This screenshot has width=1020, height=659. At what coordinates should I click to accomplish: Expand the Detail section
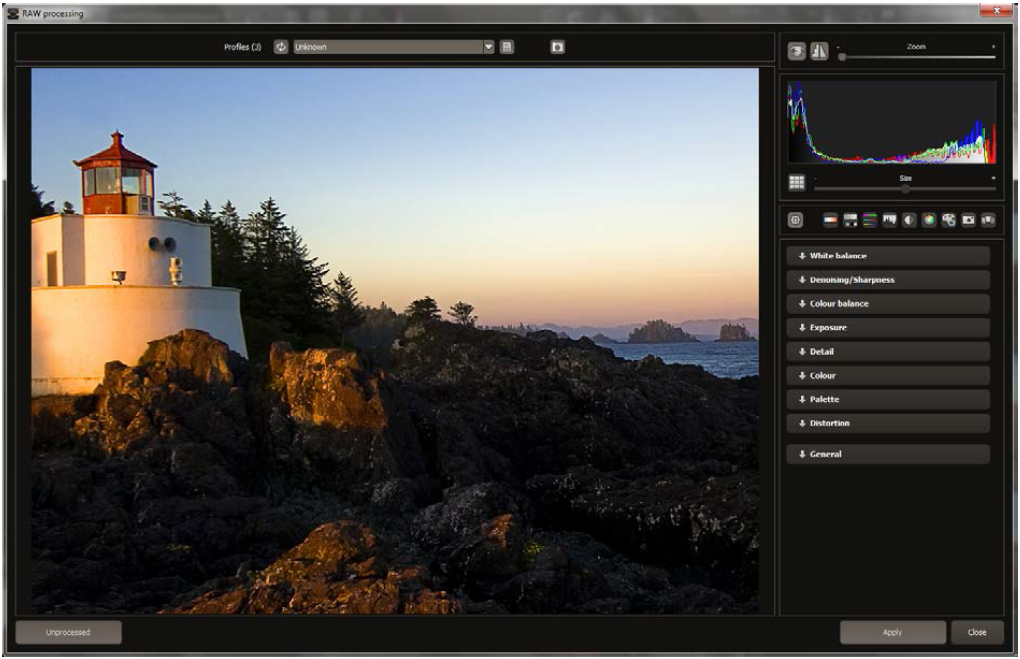click(x=888, y=351)
